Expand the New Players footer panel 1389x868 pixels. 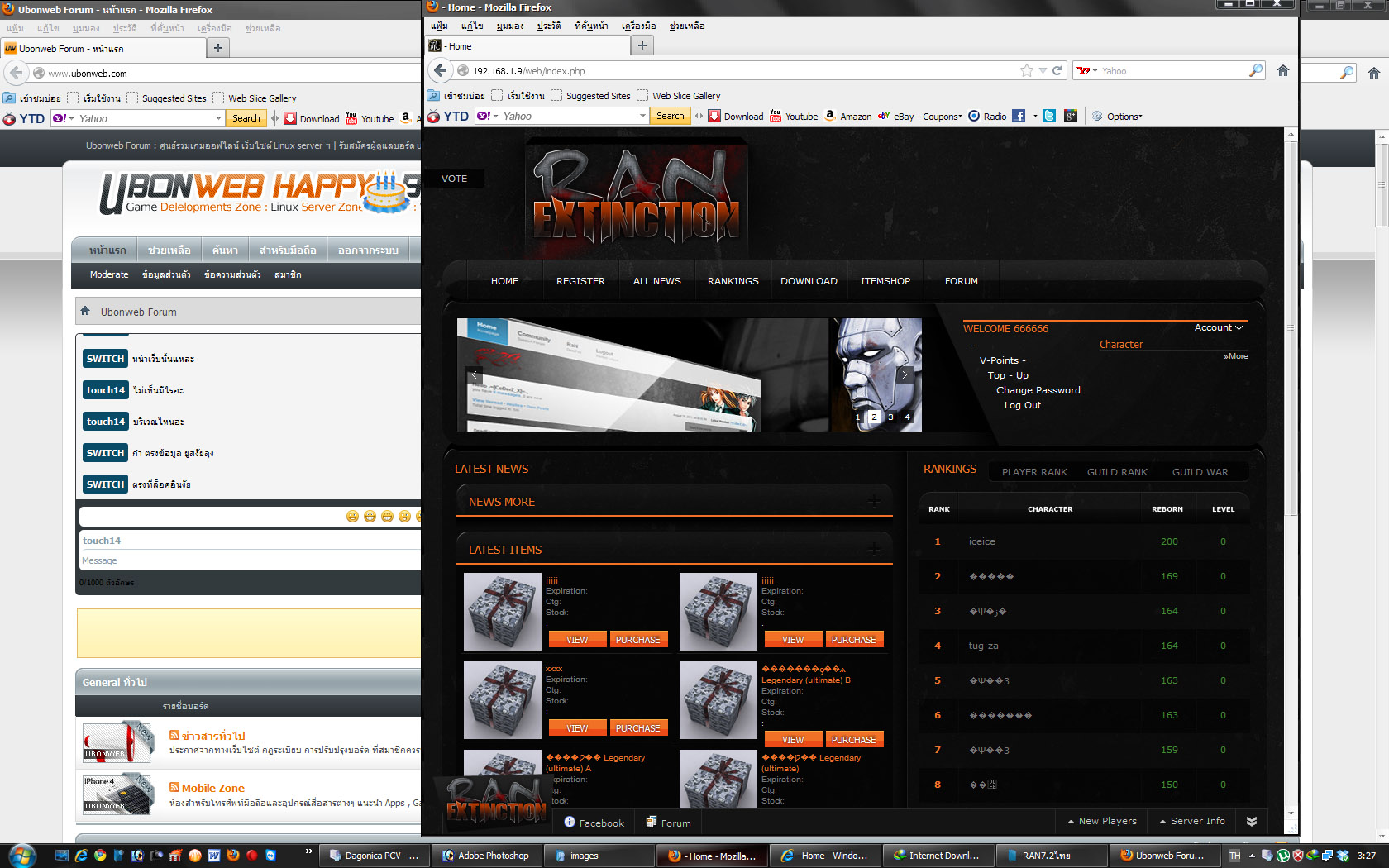1103,821
